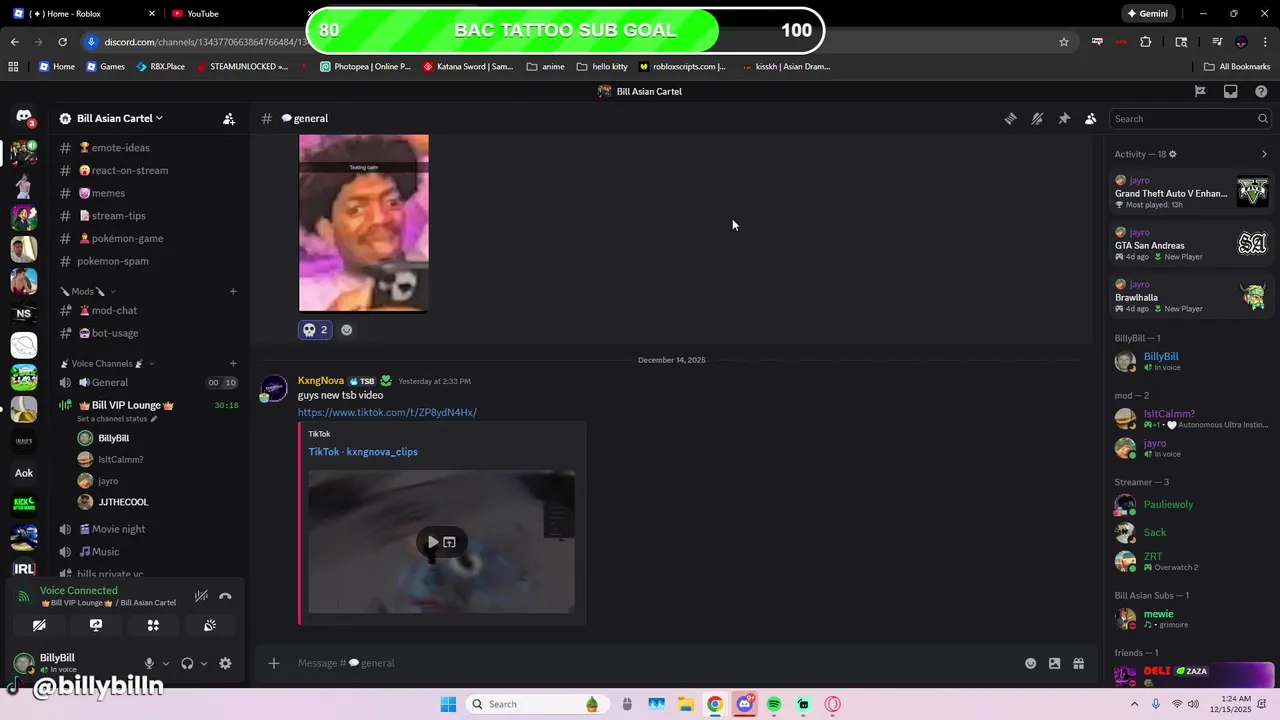Viewport: 1280px width, 720px height.
Task: Toggle notification settings bell in header
Action: (x=1037, y=118)
